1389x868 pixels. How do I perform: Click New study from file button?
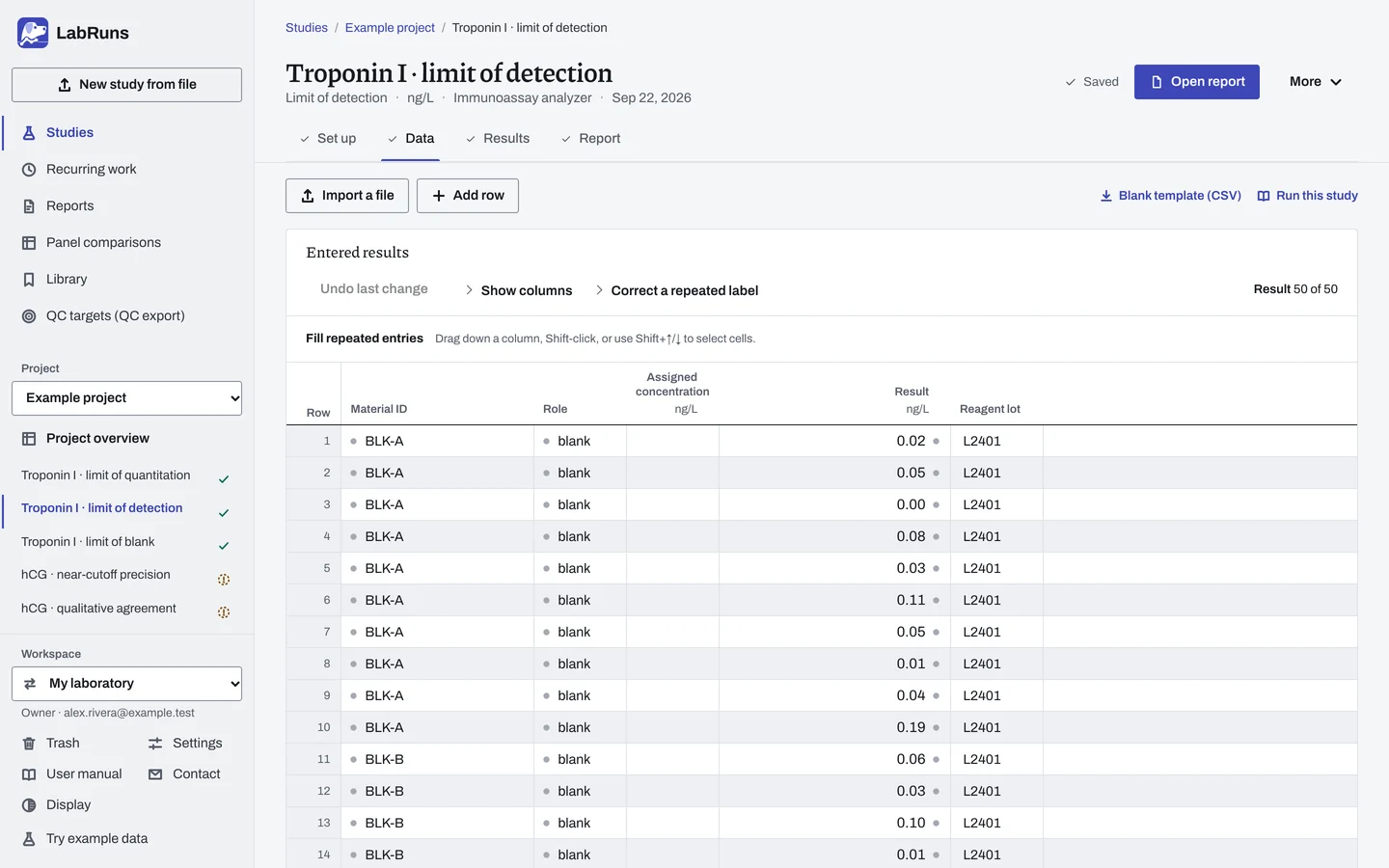(x=126, y=85)
